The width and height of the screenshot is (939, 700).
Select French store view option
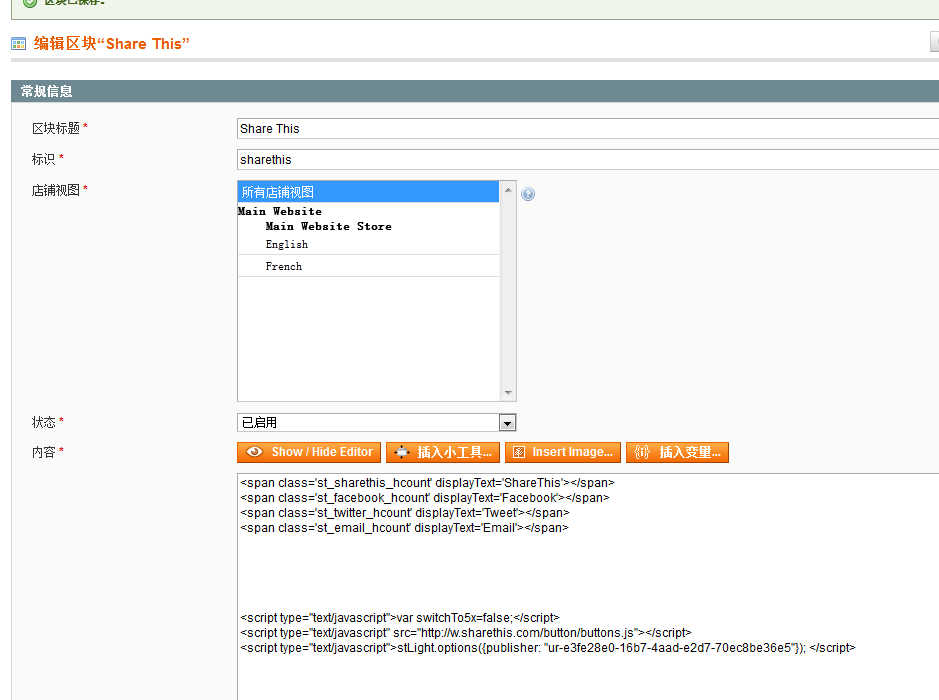coord(368,266)
